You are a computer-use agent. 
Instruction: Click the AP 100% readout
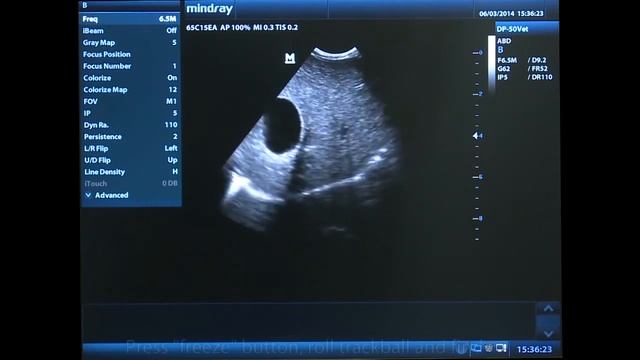[x=235, y=28]
